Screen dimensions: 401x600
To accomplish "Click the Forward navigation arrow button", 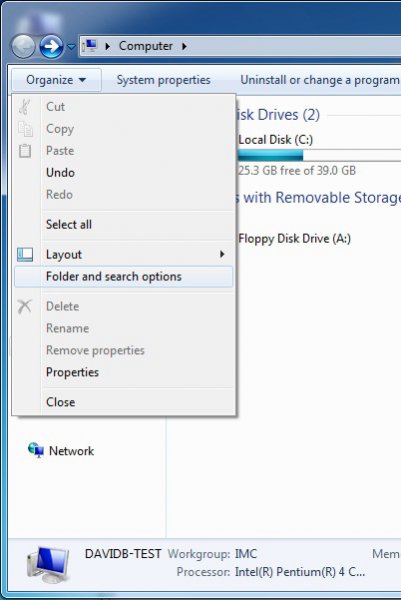I will (x=51, y=46).
